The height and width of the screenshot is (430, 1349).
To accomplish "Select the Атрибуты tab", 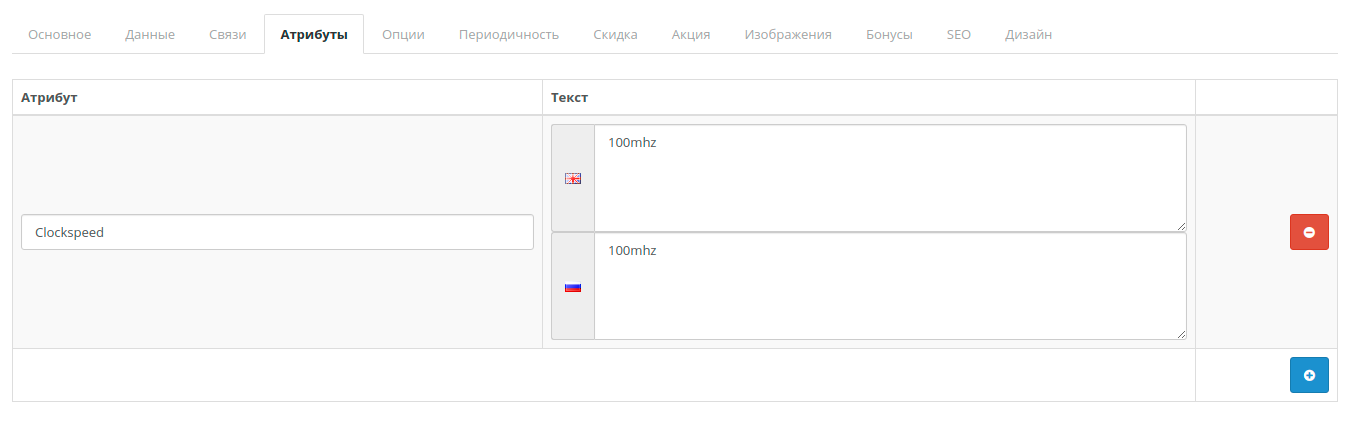I will (x=314, y=35).
